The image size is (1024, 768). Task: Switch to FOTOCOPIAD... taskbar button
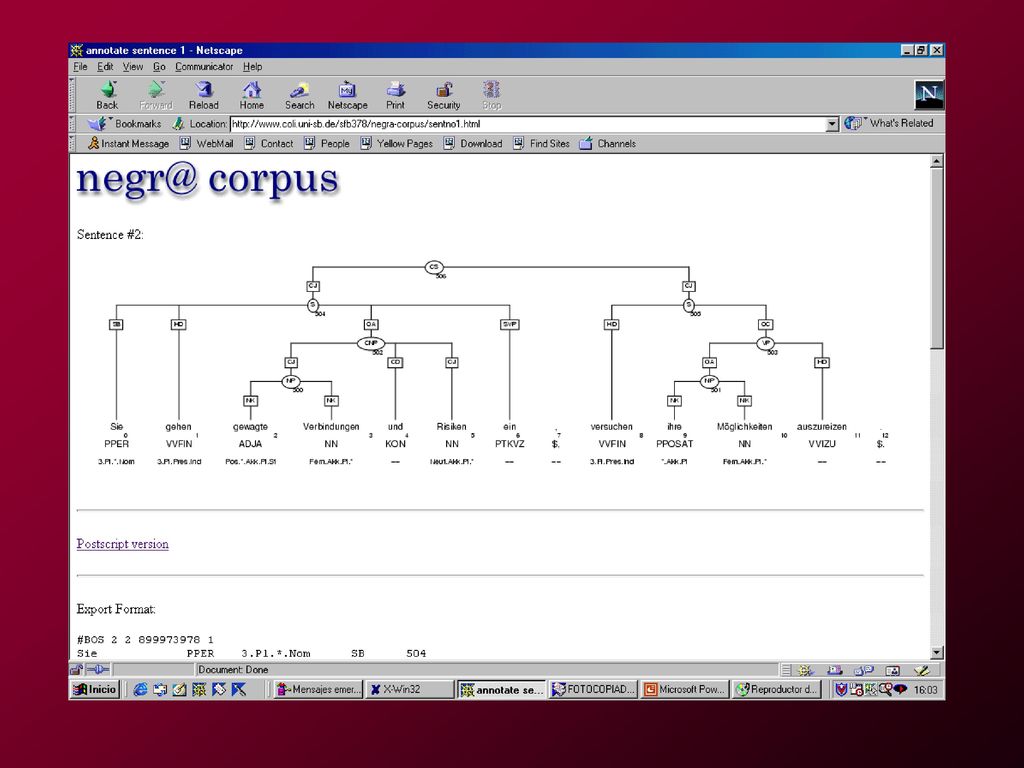[x=592, y=690]
